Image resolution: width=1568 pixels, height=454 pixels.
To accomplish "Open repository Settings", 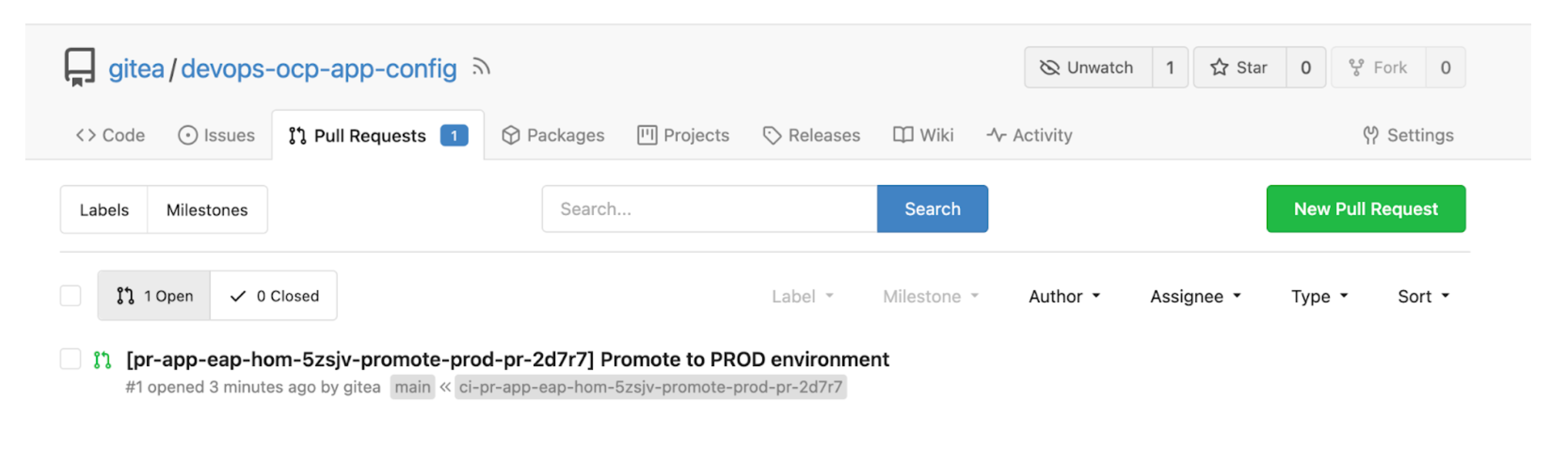I will pyautogui.click(x=1408, y=135).
